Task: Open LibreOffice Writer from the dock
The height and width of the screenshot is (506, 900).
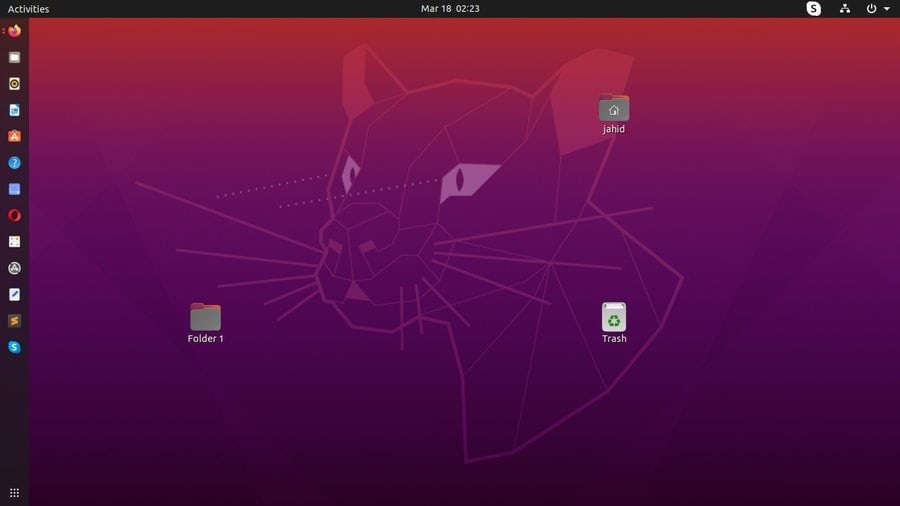Action: click(14, 110)
